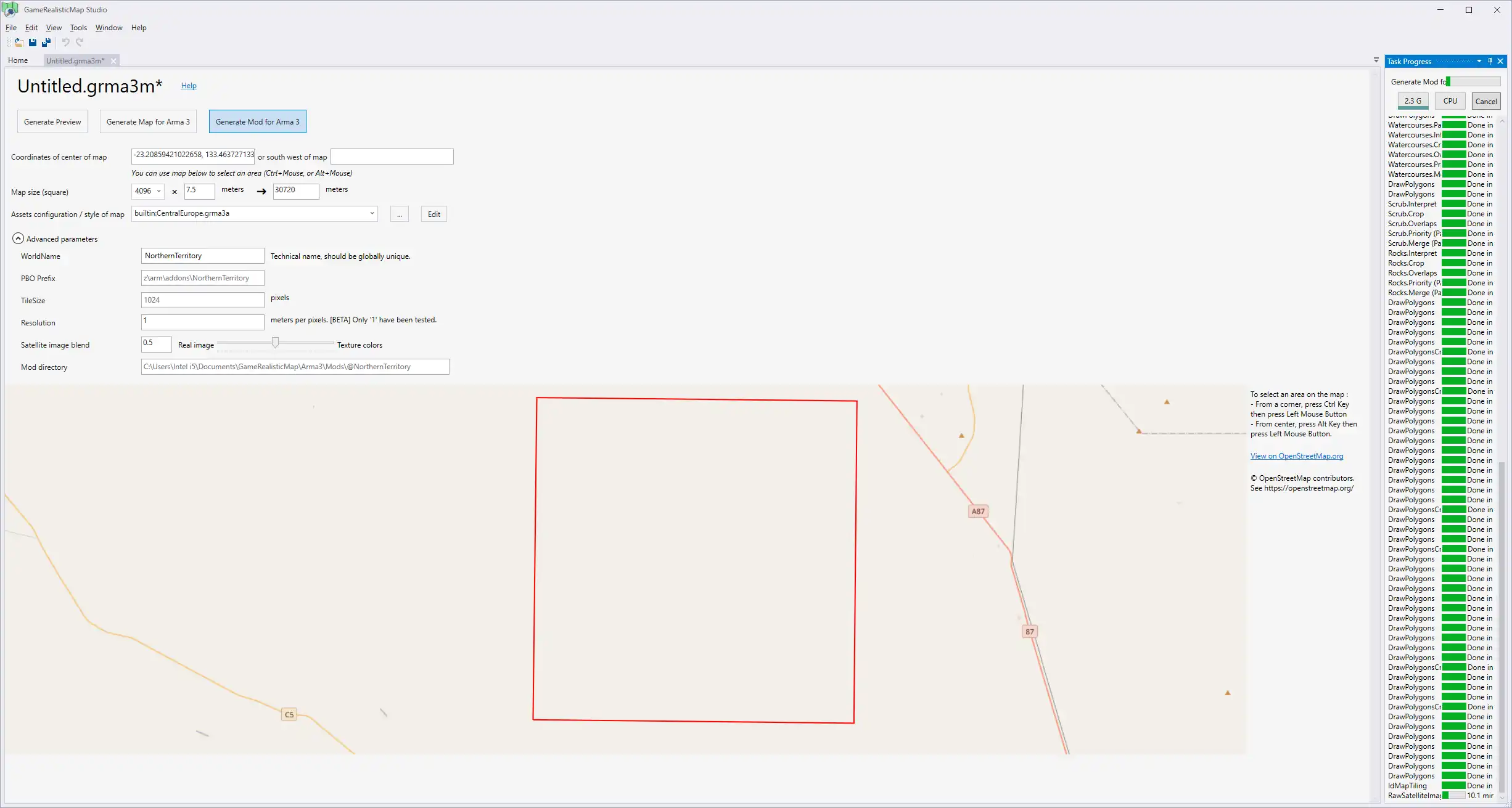Click the Generate Preview icon button
Screen dimensions: 1512x808
[x=52, y=121]
